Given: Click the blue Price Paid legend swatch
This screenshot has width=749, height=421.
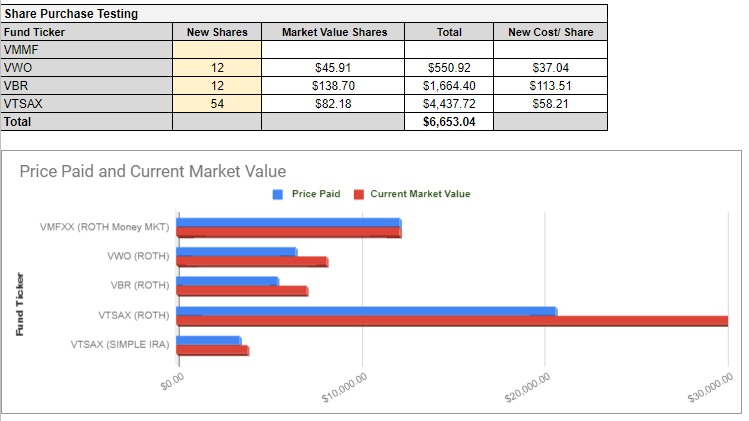Looking at the screenshot, I should (x=278, y=194).
